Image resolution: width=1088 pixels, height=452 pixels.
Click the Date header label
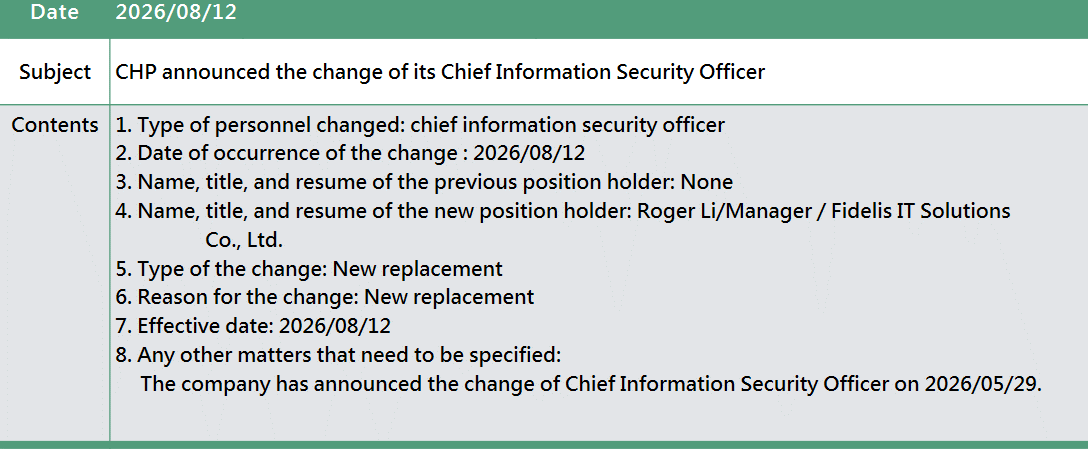pos(55,12)
